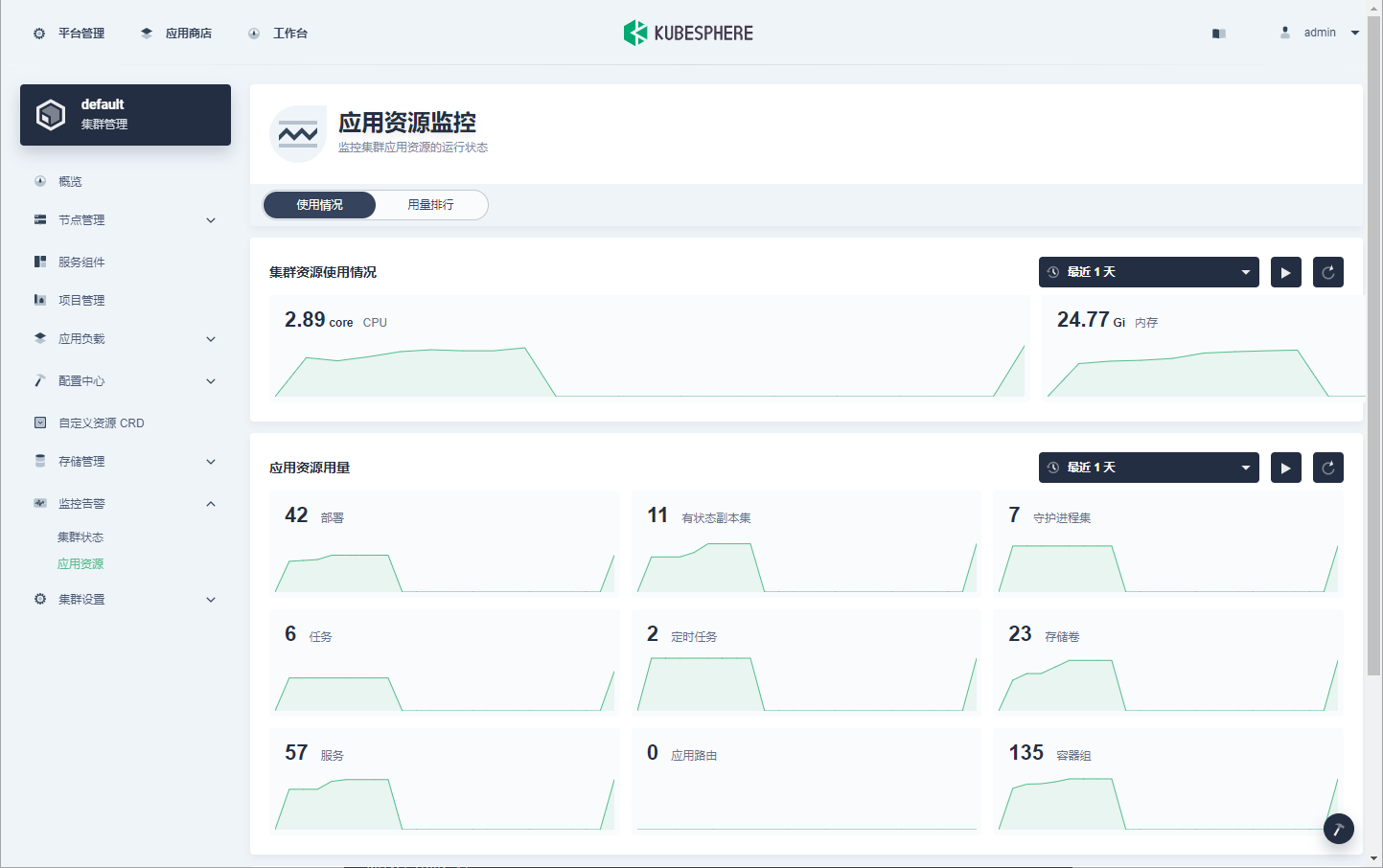Start auto-refresh for 应用资源用量
The height and width of the screenshot is (868, 1383).
[x=1286, y=468]
